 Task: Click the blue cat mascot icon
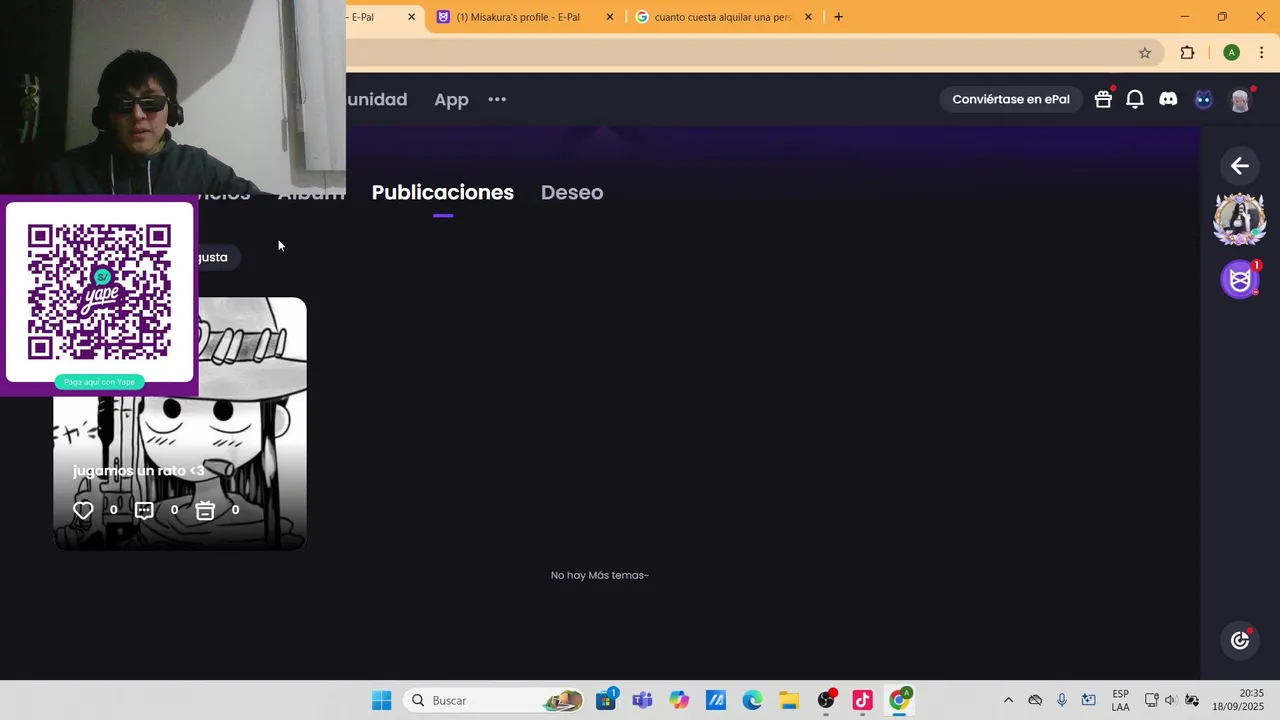pos(1204,99)
